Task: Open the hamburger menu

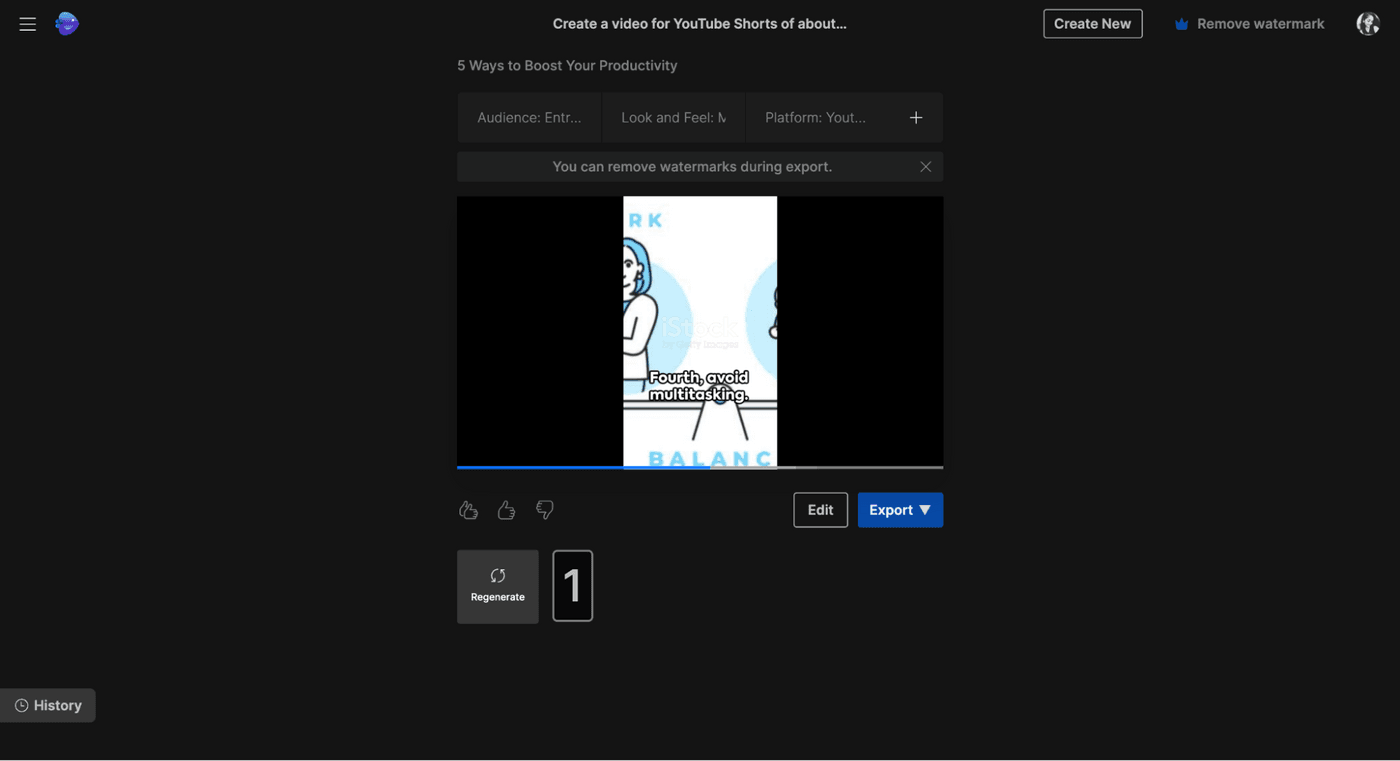Action: 27,24
